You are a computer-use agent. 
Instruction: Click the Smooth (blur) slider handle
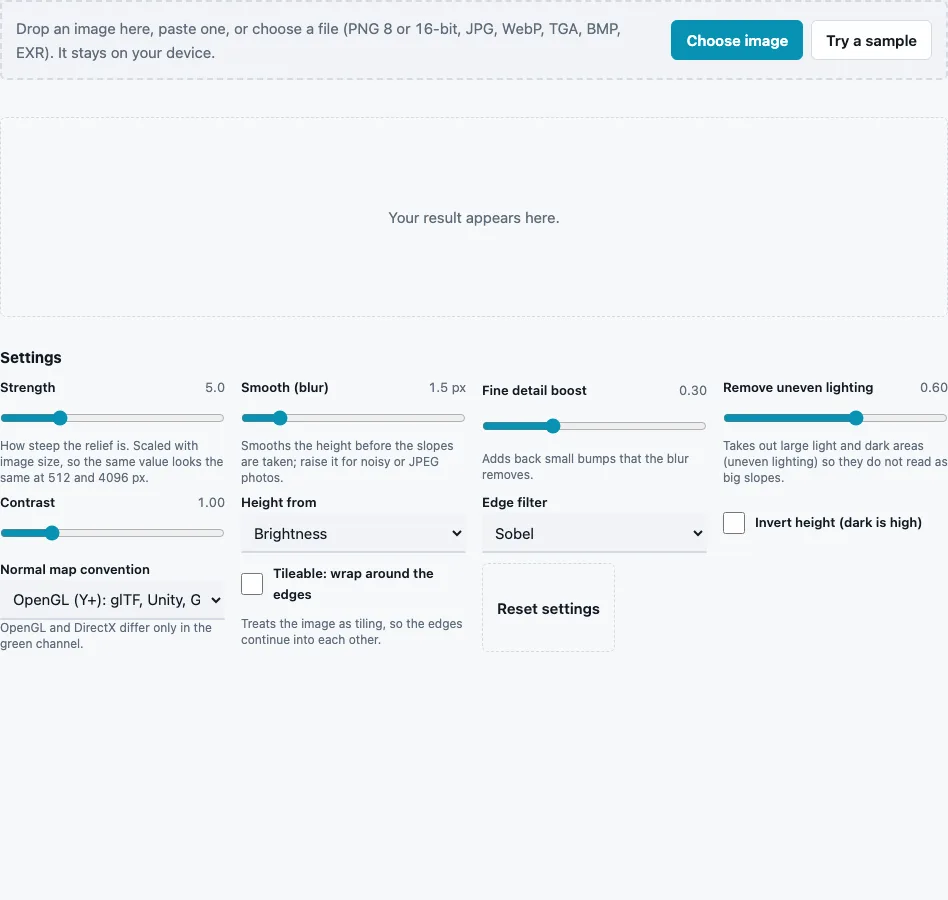(x=280, y=418)
